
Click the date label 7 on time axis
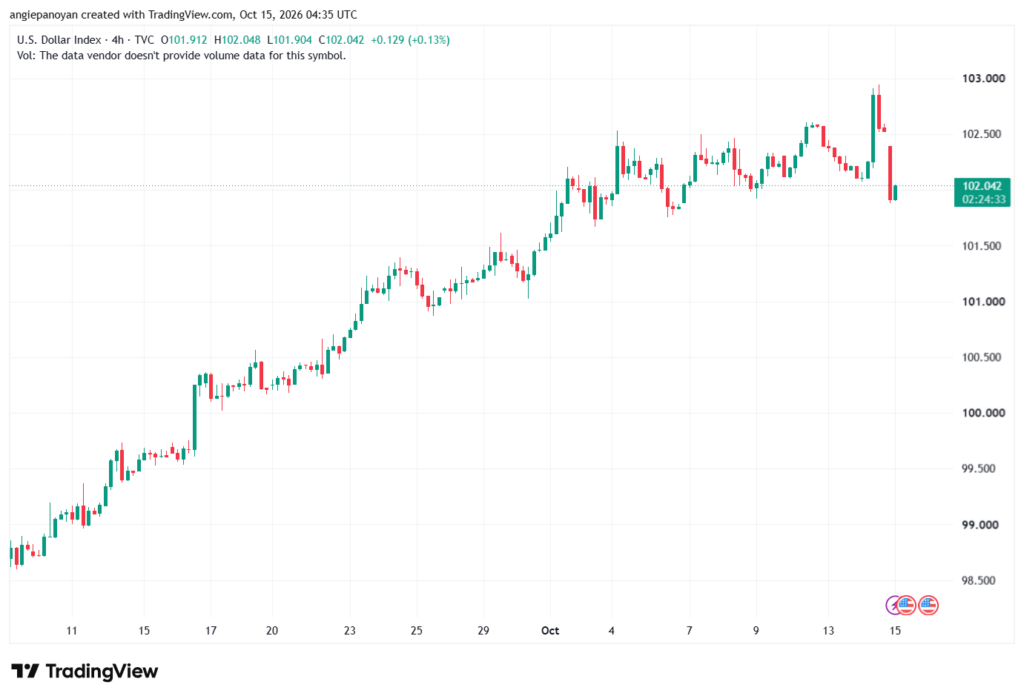[x=689, y=630]
